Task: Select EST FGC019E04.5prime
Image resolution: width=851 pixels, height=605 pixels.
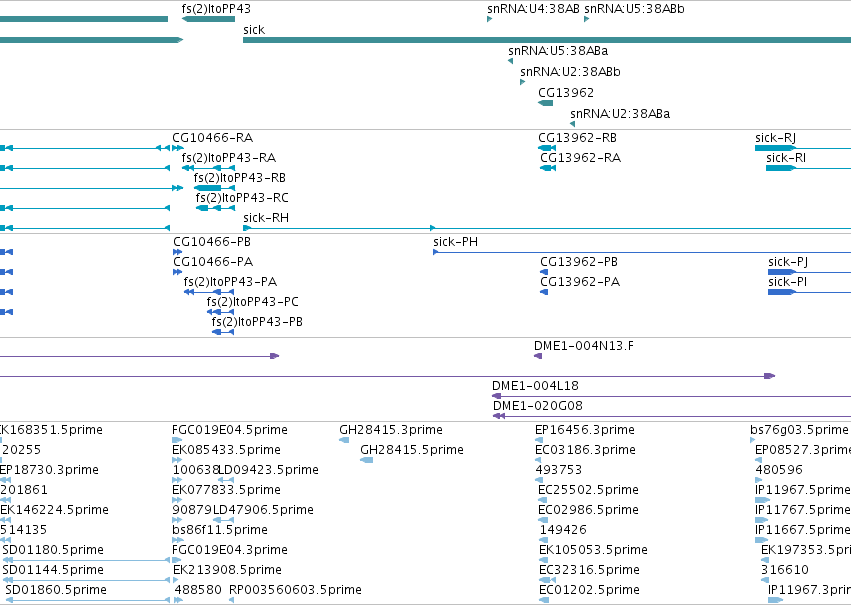Action: tap(230, 430)
